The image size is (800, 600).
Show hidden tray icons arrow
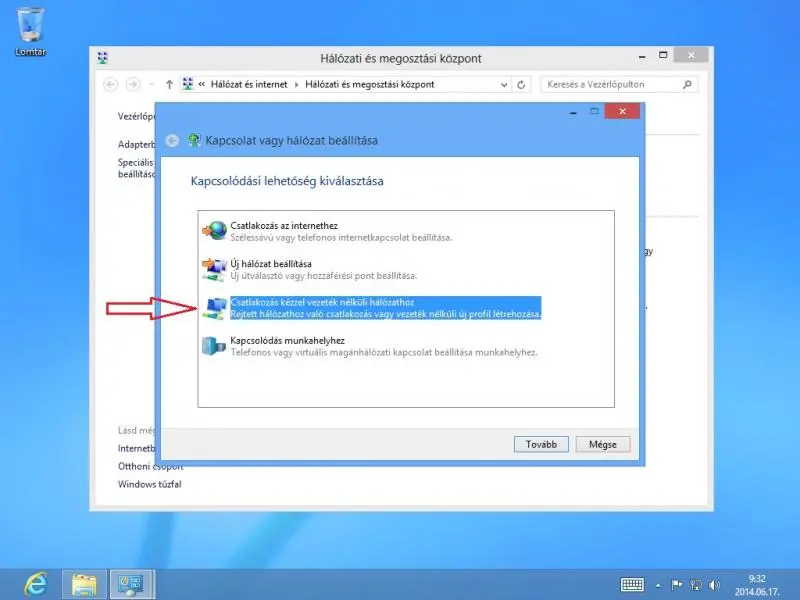tap(660, 584)
